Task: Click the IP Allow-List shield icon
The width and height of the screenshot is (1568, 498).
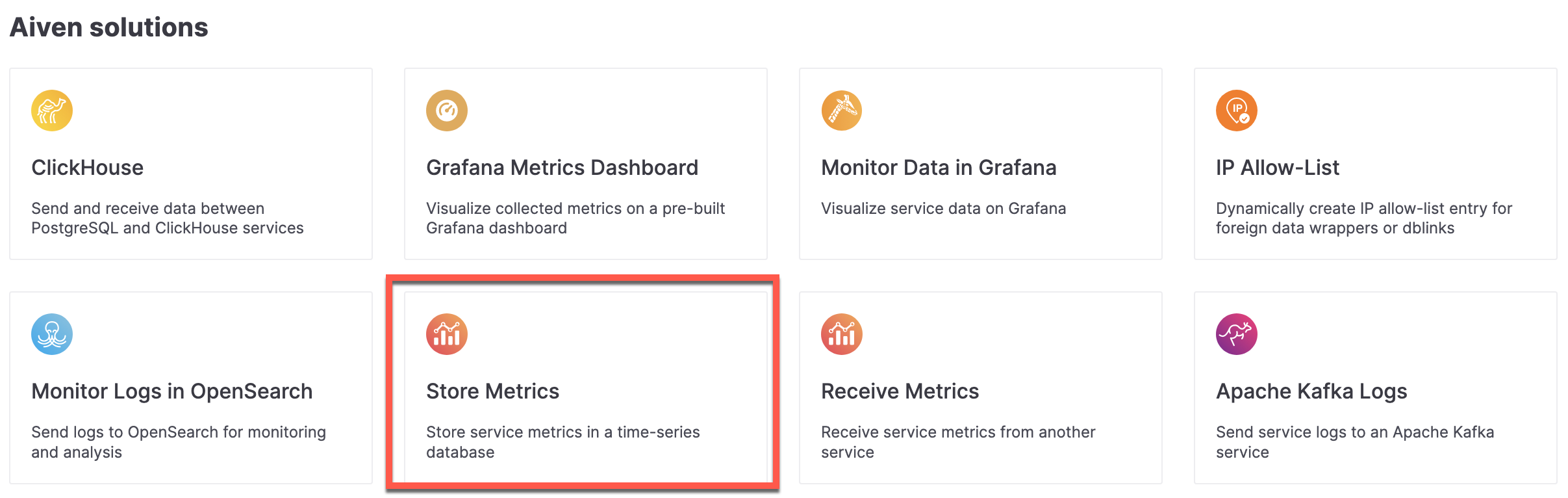Action: click(1236, 110)
